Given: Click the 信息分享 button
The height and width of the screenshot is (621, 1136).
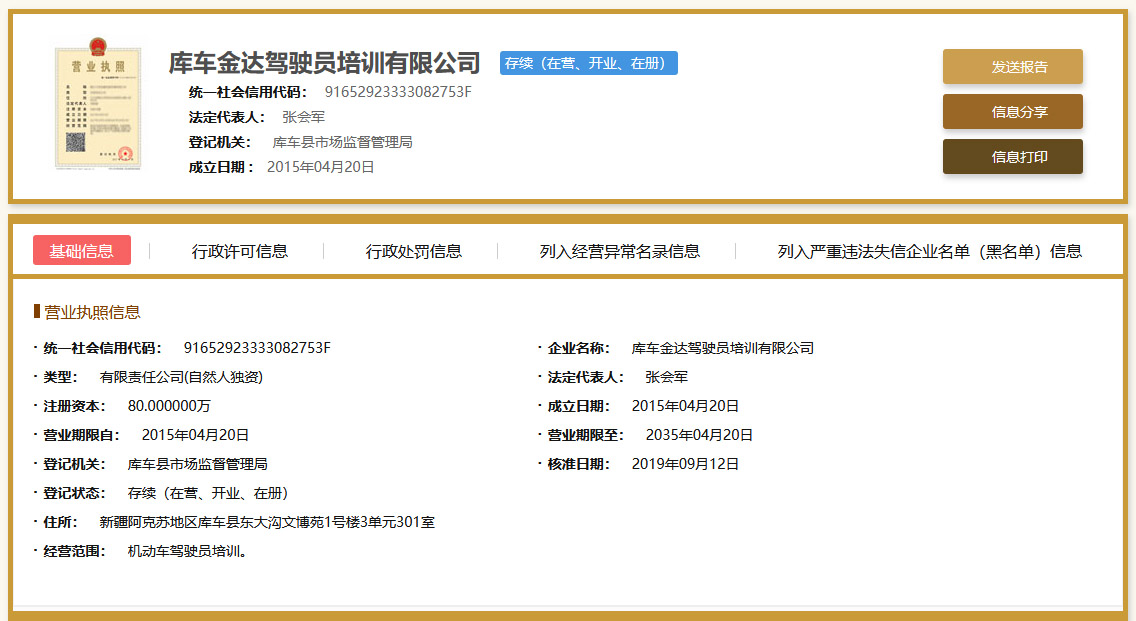Looking at the screenshot, I should point(1012,112).
